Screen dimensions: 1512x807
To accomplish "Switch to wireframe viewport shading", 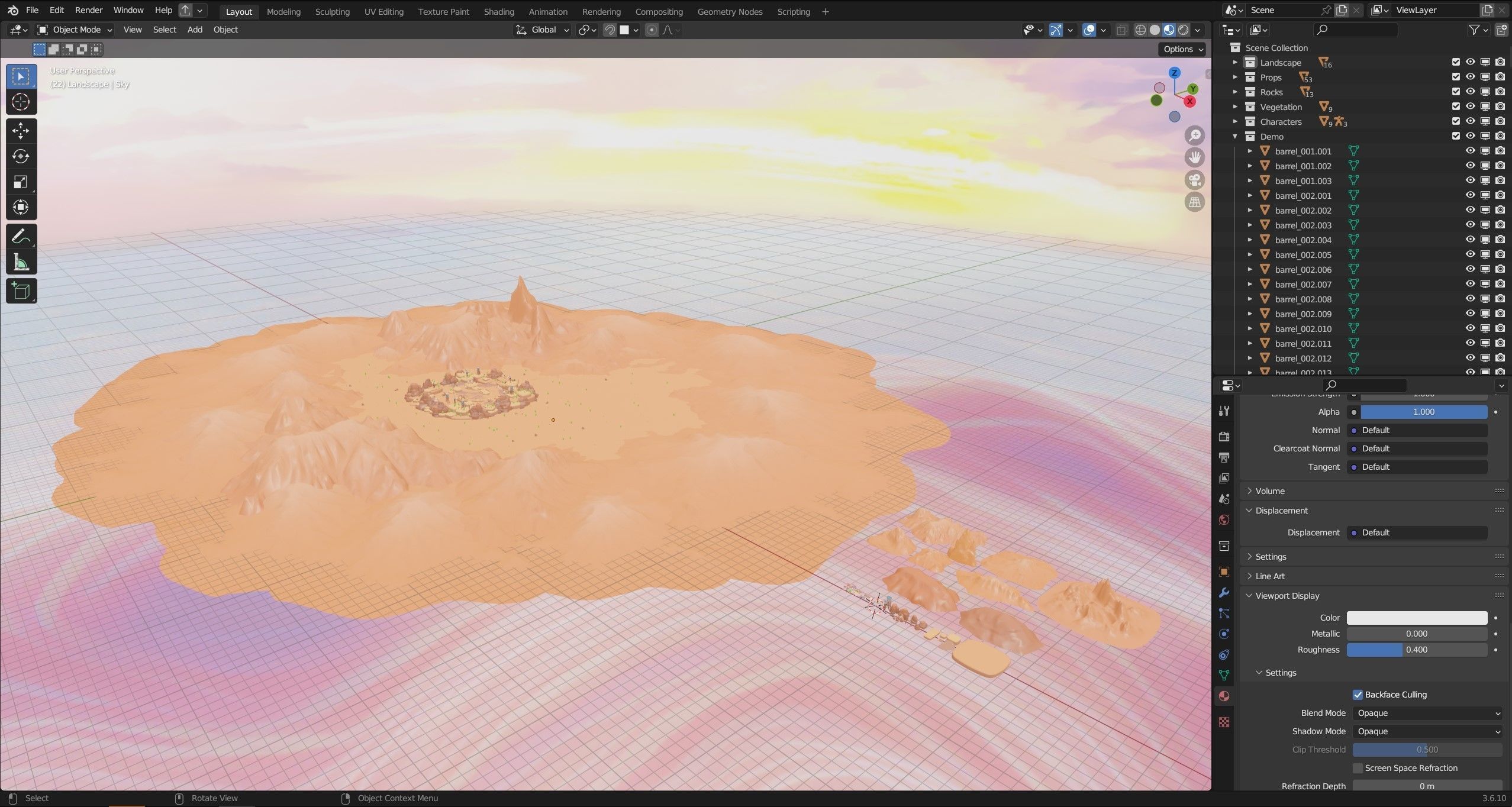I will (x=1140, y=30).
